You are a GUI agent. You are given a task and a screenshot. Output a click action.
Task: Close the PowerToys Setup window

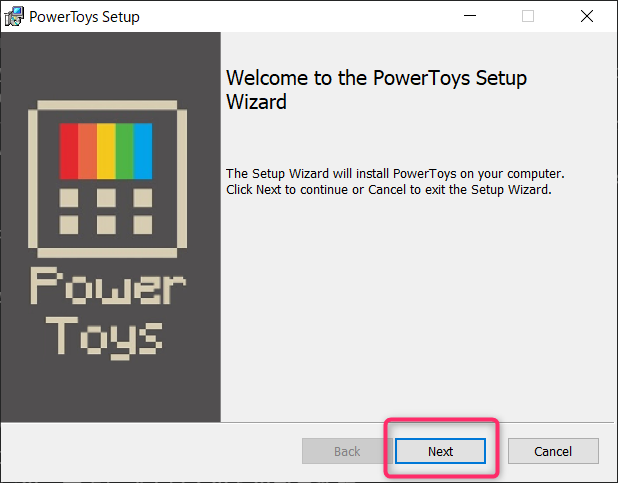click(x=587, y=16)
